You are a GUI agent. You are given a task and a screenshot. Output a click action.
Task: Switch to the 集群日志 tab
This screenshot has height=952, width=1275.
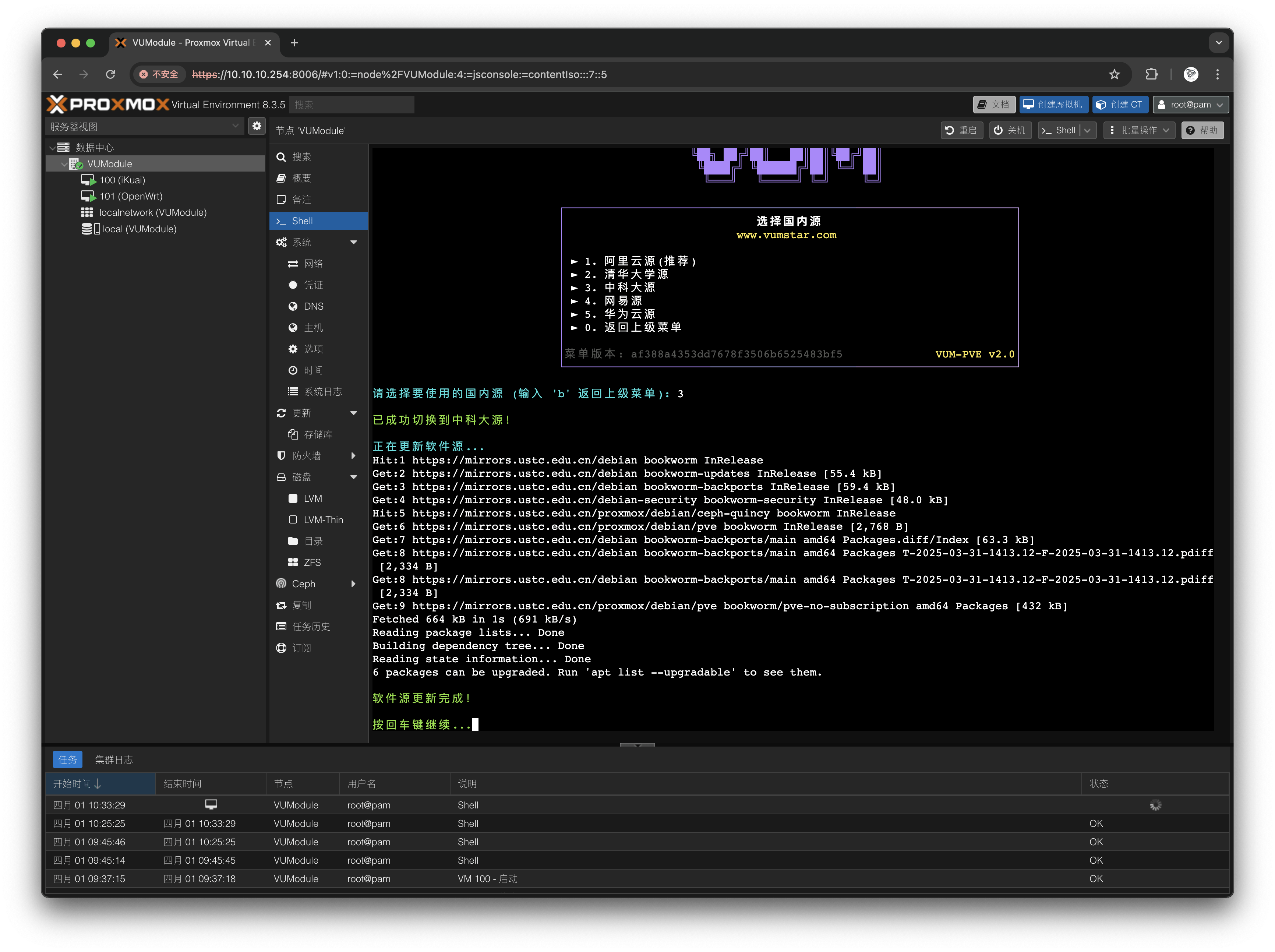pyautogui.click(x=113, y=759)
